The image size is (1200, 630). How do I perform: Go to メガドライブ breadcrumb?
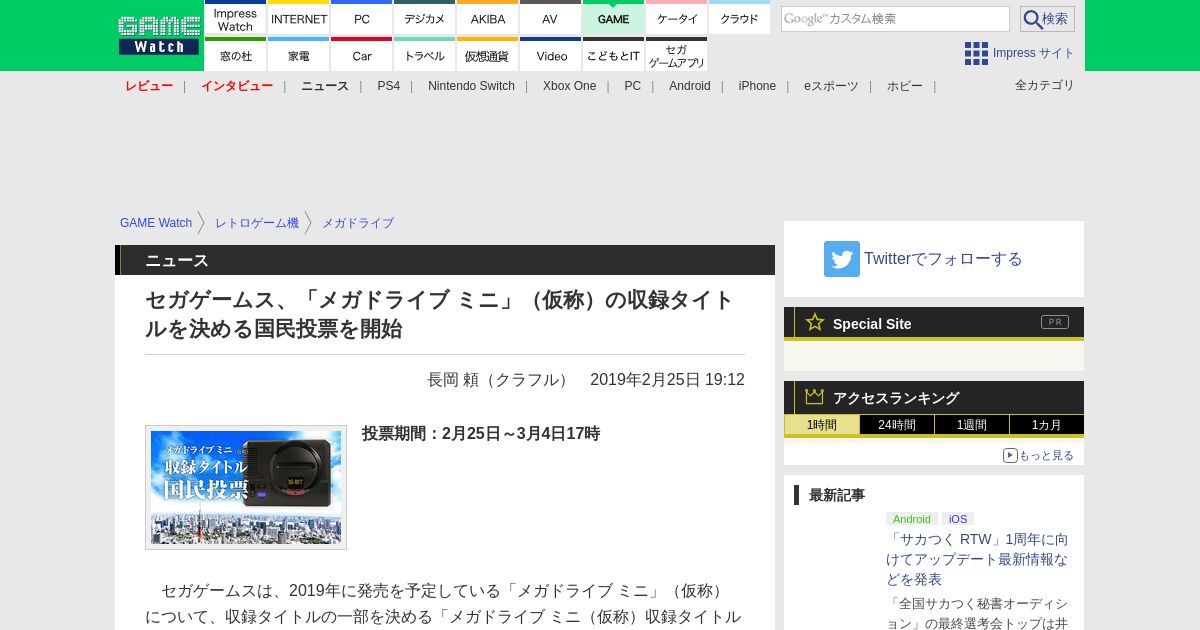click(358, 223)
